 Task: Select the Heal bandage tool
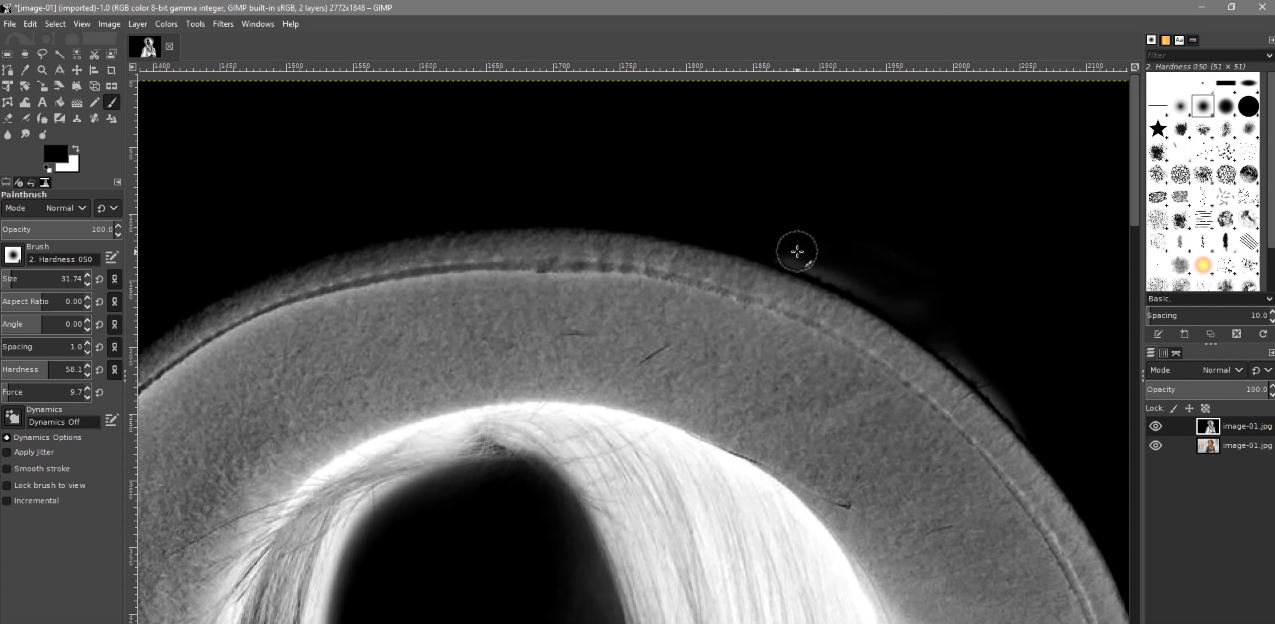(94, 118)
